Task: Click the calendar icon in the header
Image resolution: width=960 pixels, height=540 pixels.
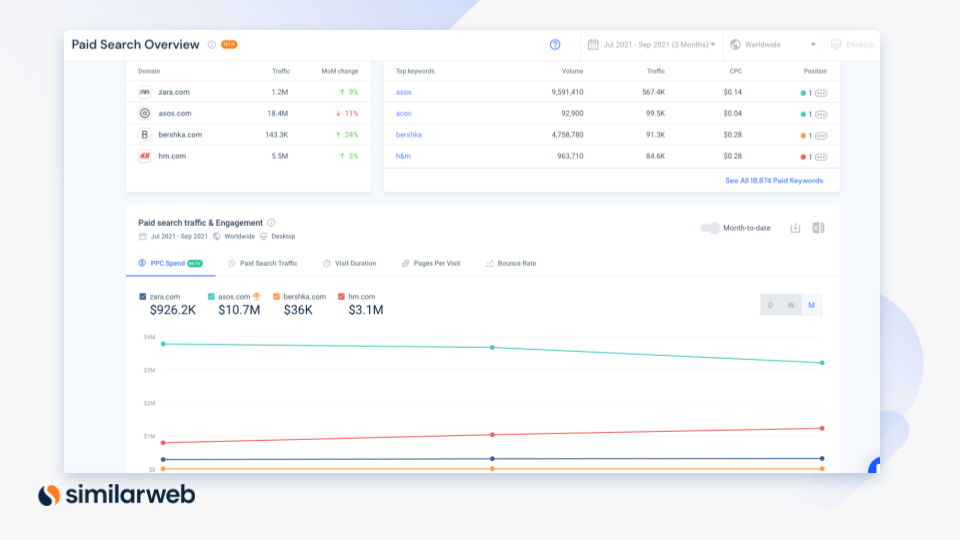Action: (593, 44)
